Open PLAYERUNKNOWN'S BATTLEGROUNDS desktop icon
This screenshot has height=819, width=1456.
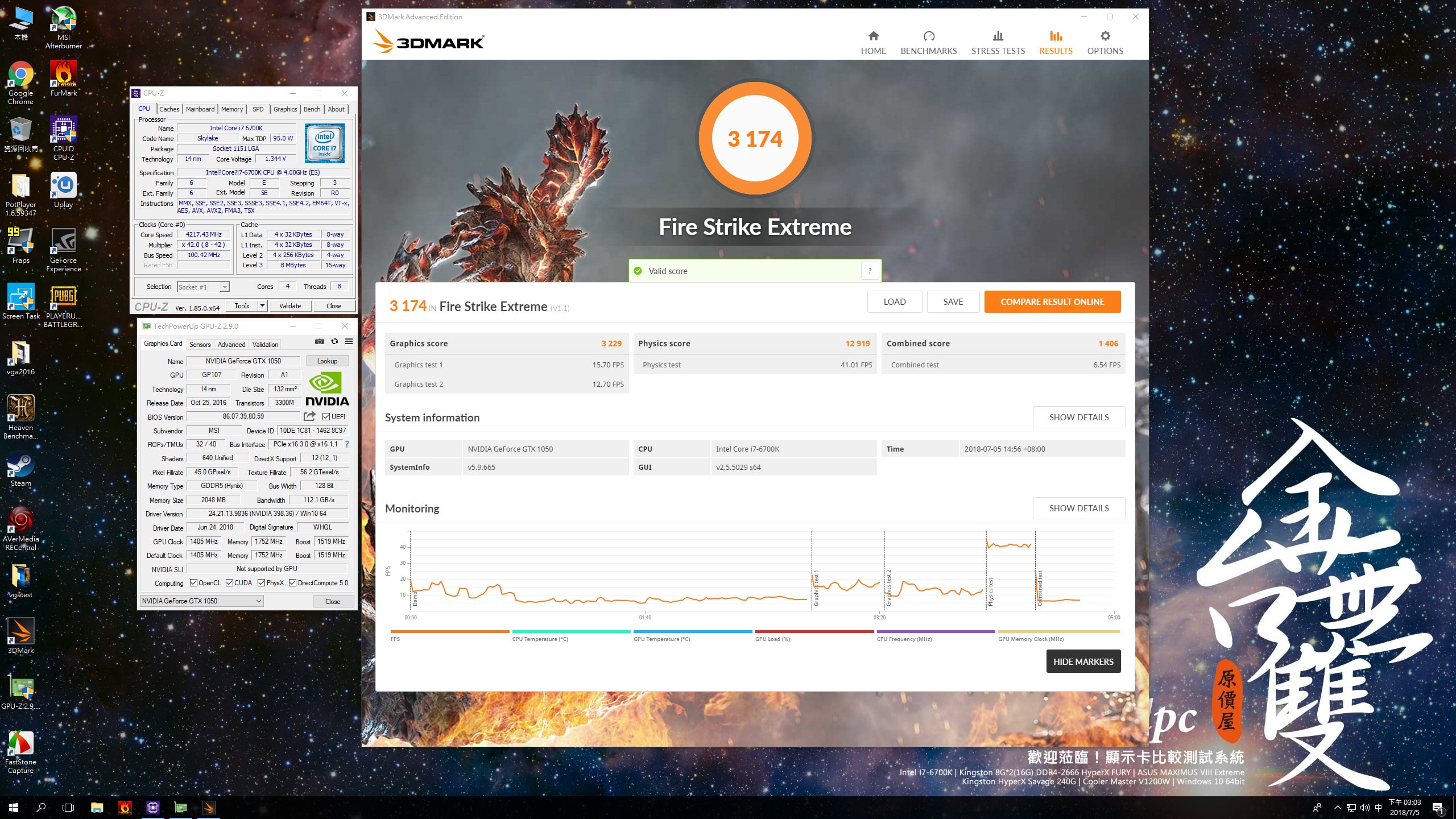tap(63, 306)
